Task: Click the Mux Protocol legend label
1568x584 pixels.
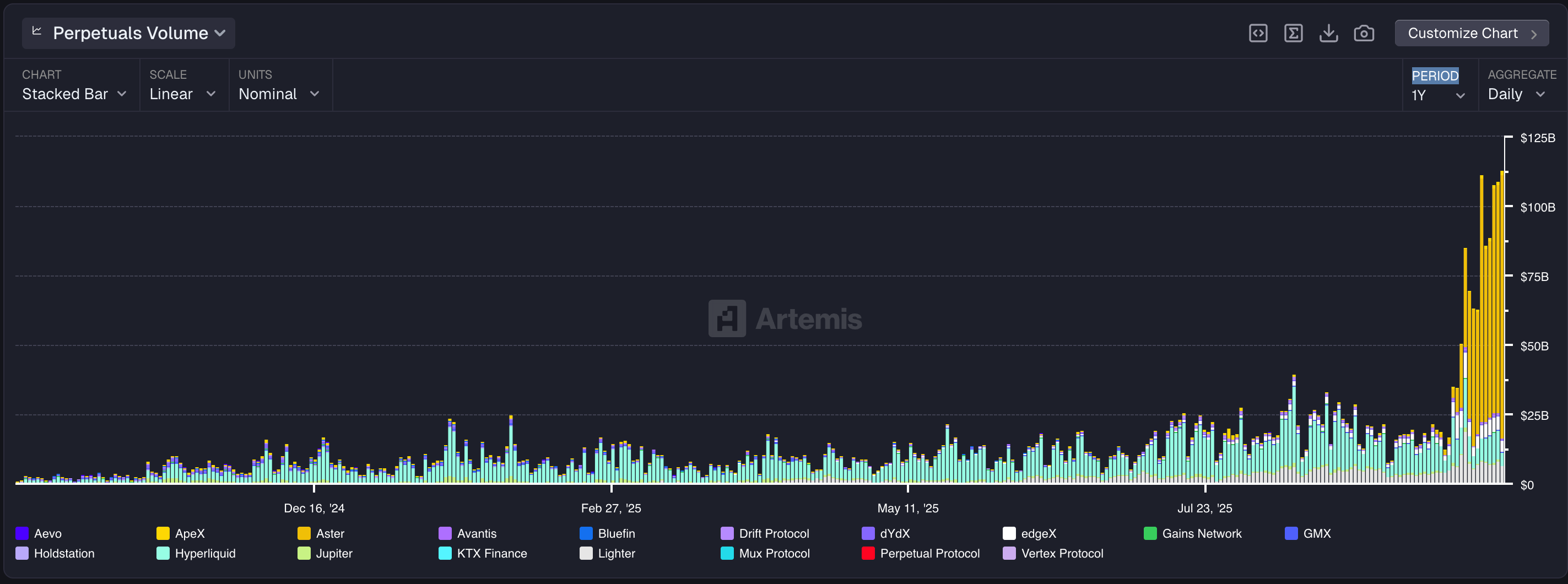Action: pos(774,554)
